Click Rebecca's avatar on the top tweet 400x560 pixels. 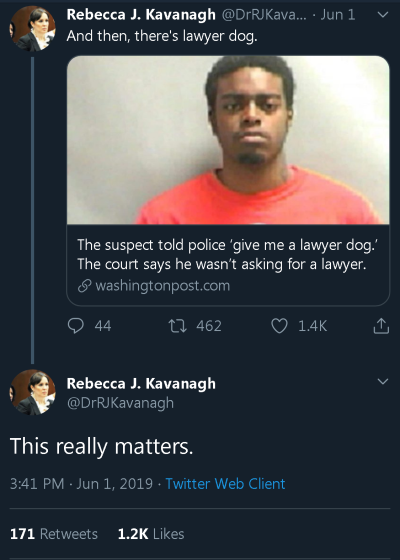coord(32,29)
